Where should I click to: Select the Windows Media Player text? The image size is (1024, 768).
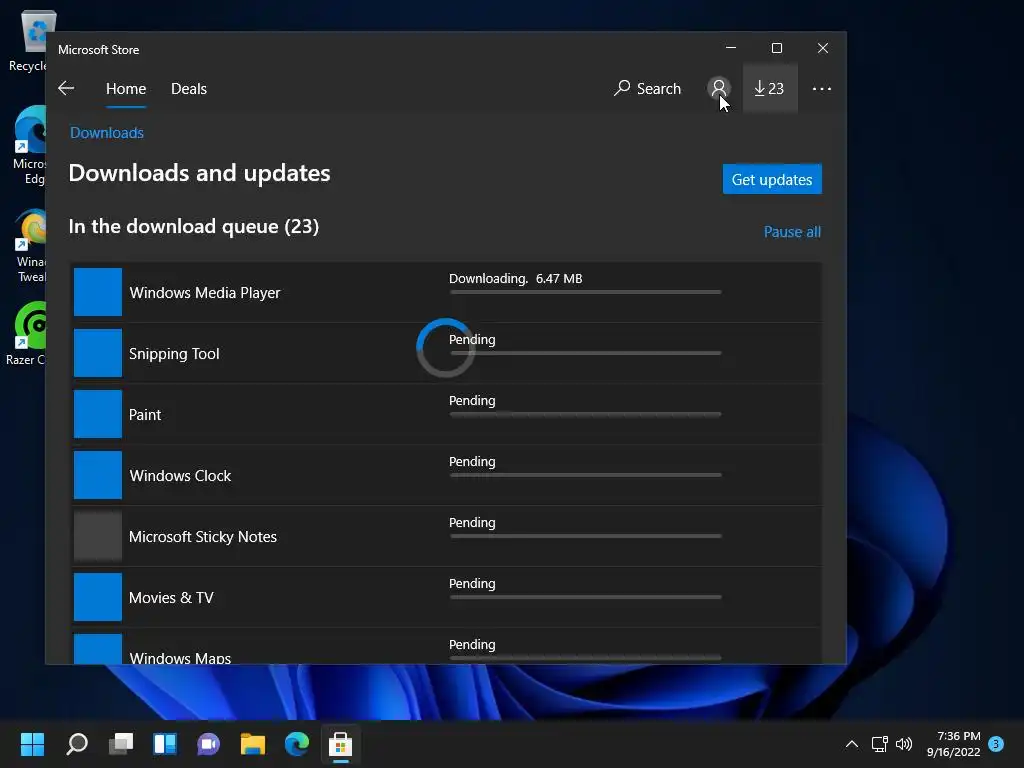point(204,293)
